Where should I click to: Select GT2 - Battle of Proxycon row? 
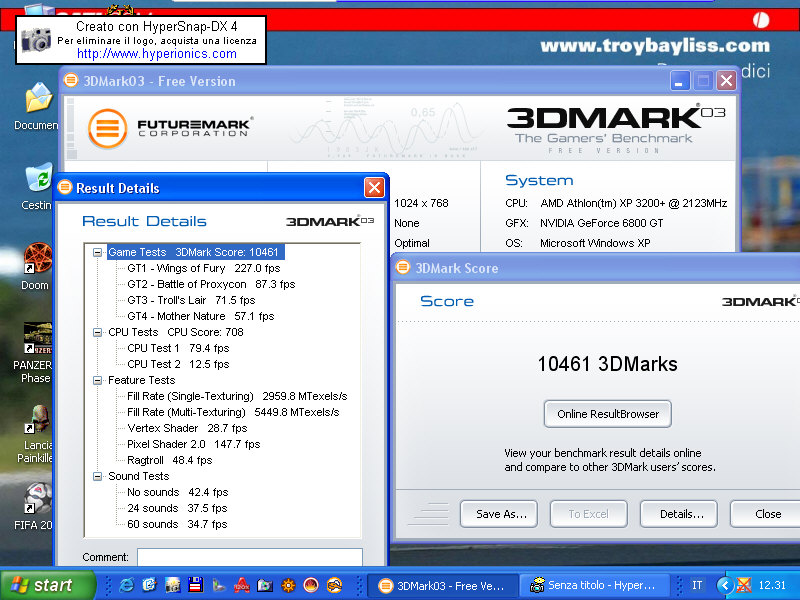point(211,284)
